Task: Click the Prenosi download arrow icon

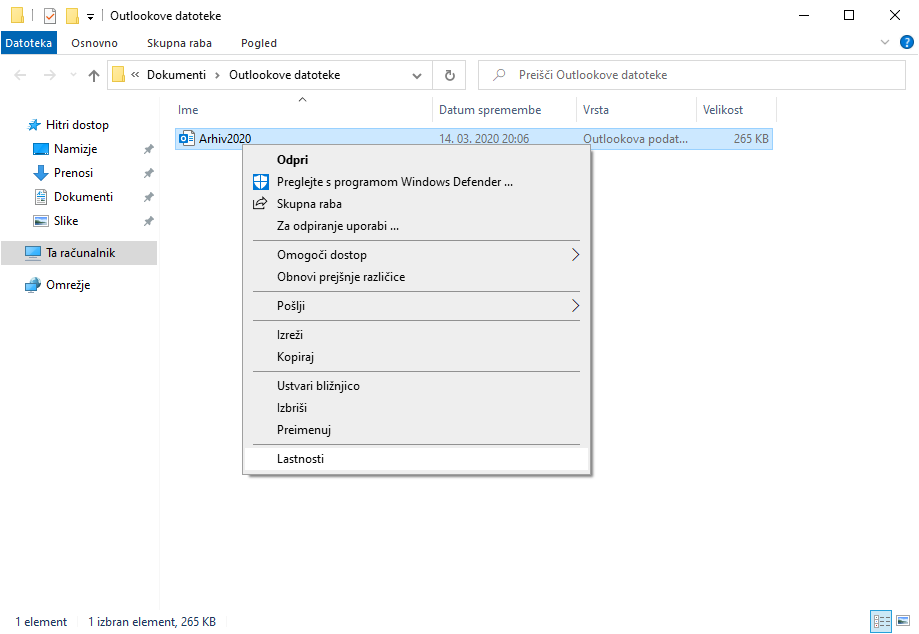Action: [40, 173]
